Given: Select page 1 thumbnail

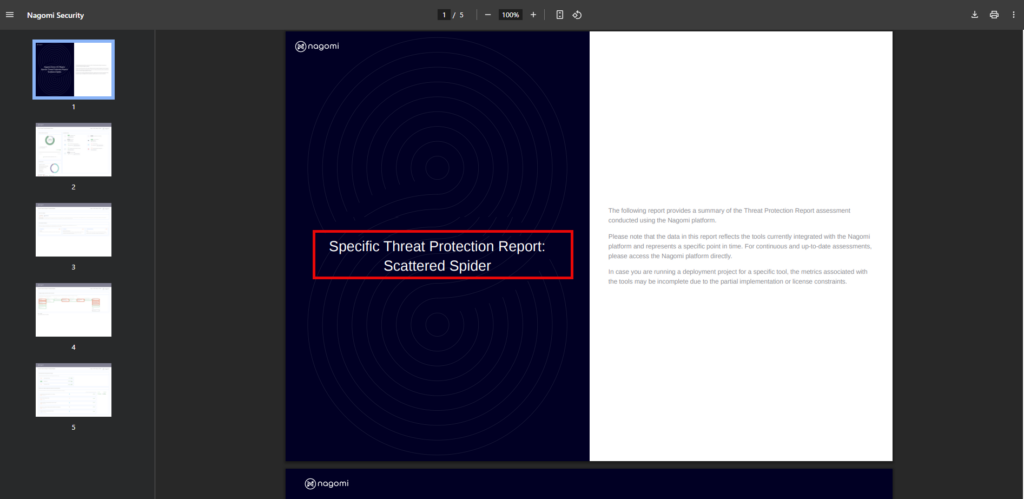Looking at the screenshot, I should pyautogui.click(x=74, y=69).
